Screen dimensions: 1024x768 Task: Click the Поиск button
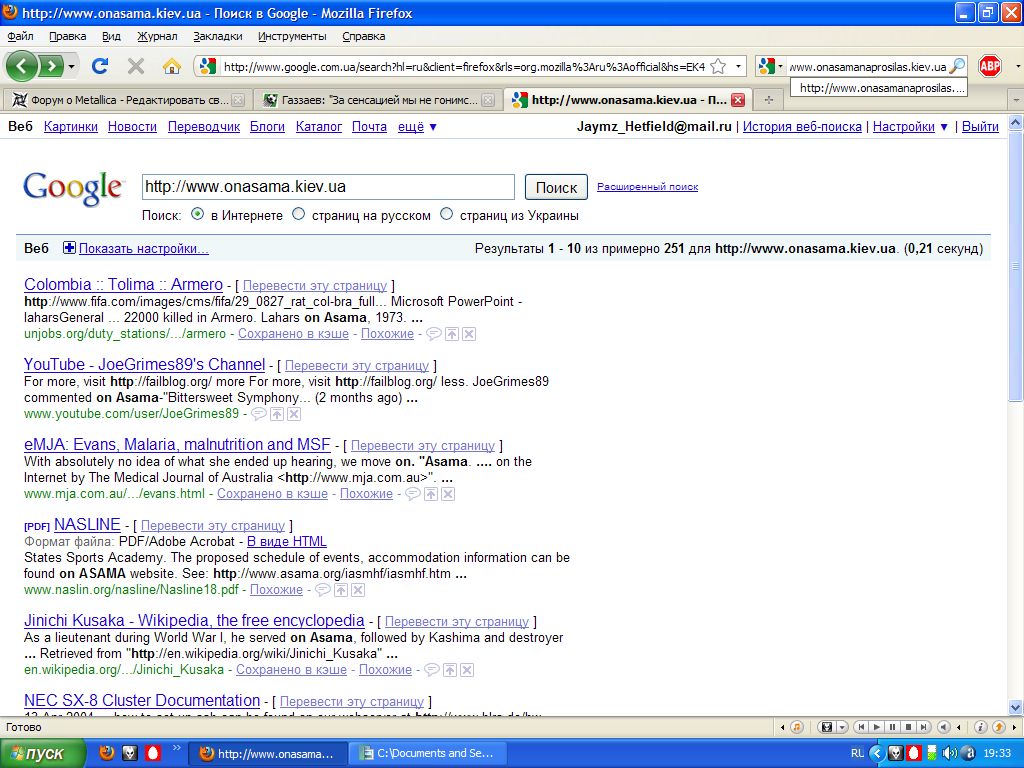point(556,187)
